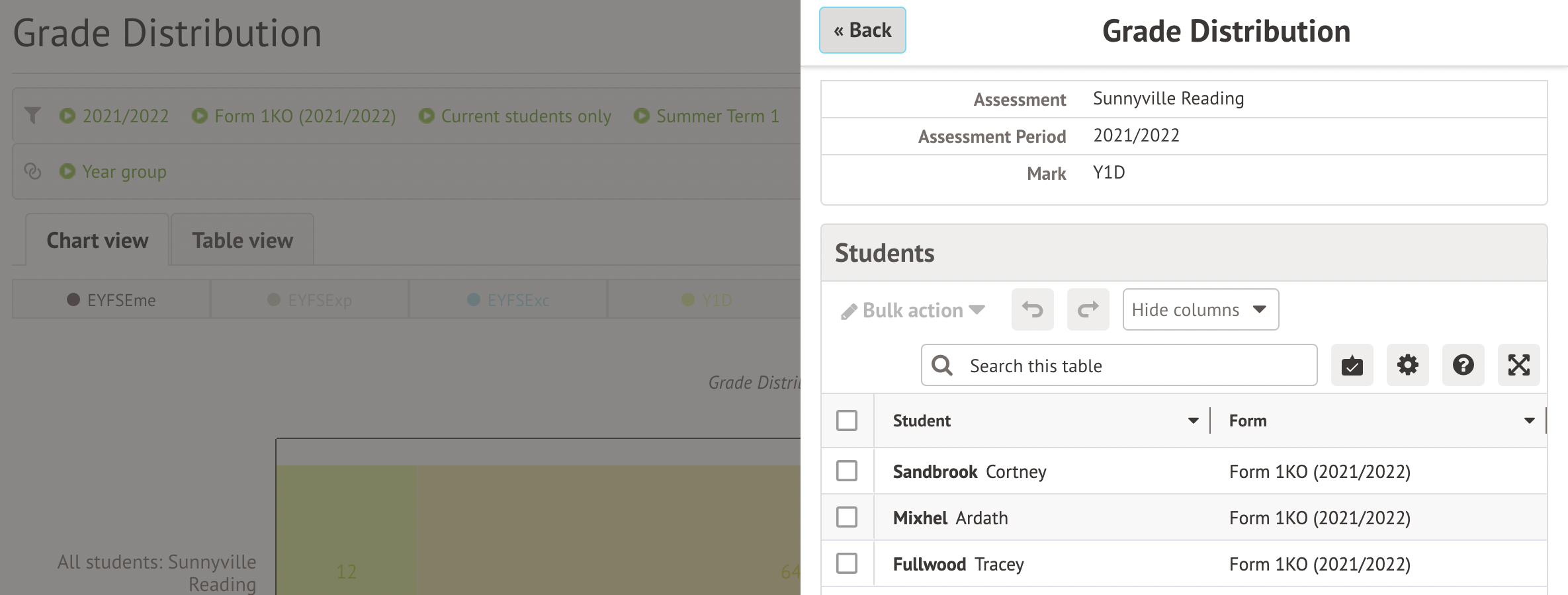Click the redo arrow icon
This screenshot has width=1568, height=595.
pyautogui.click(x=1088, y=309)
